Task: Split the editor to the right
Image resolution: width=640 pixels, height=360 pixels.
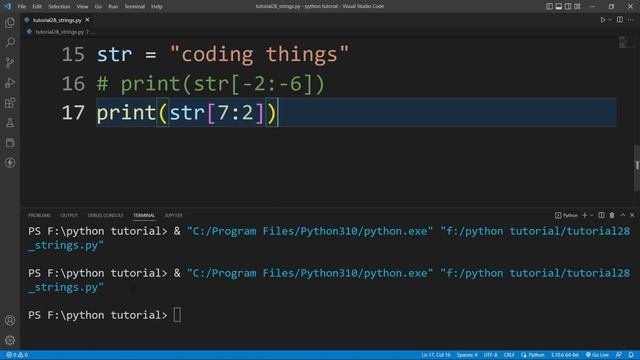Action: [620, 20]
